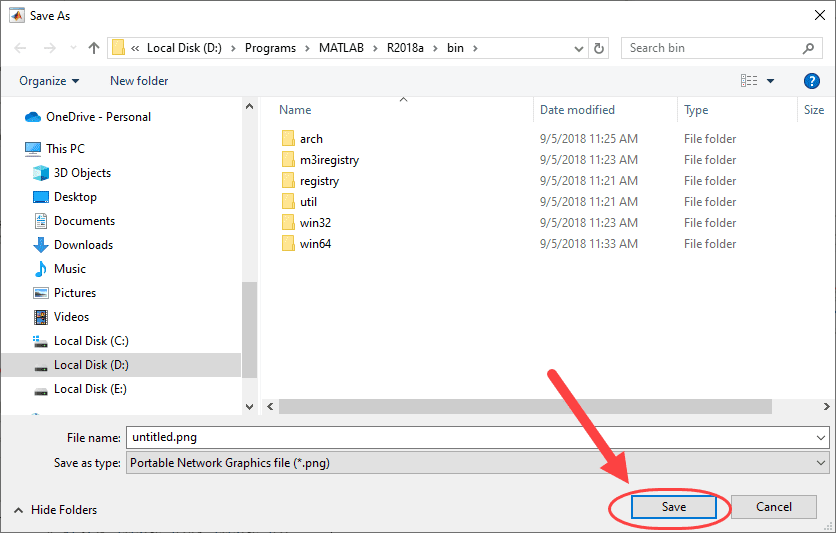Open the view options dropdown arrow
The height and width of the screenshot is (533, 836).
tap(770, 81)
